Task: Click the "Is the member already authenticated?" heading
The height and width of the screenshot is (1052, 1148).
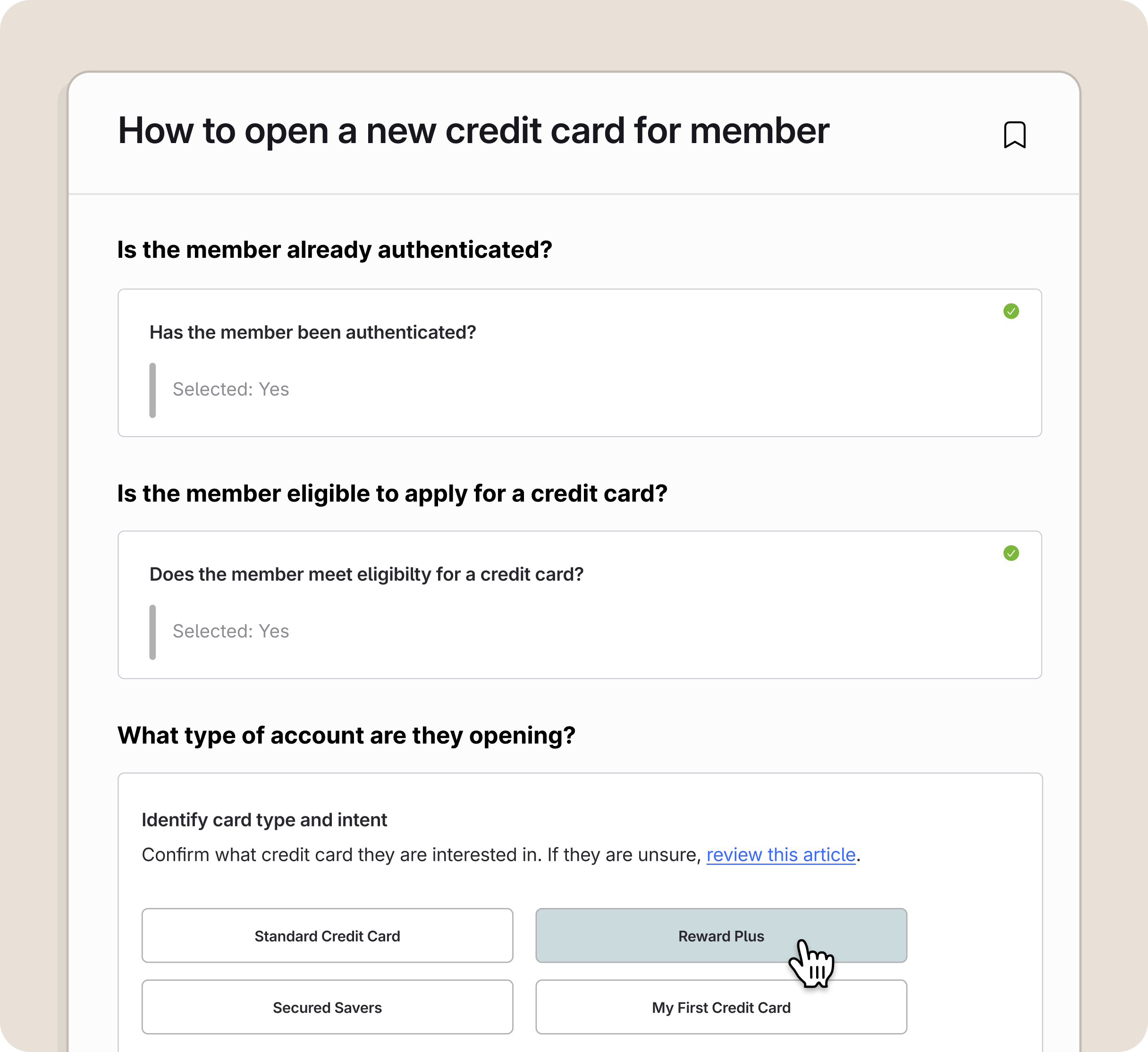Action: click(x=334, y=249)
